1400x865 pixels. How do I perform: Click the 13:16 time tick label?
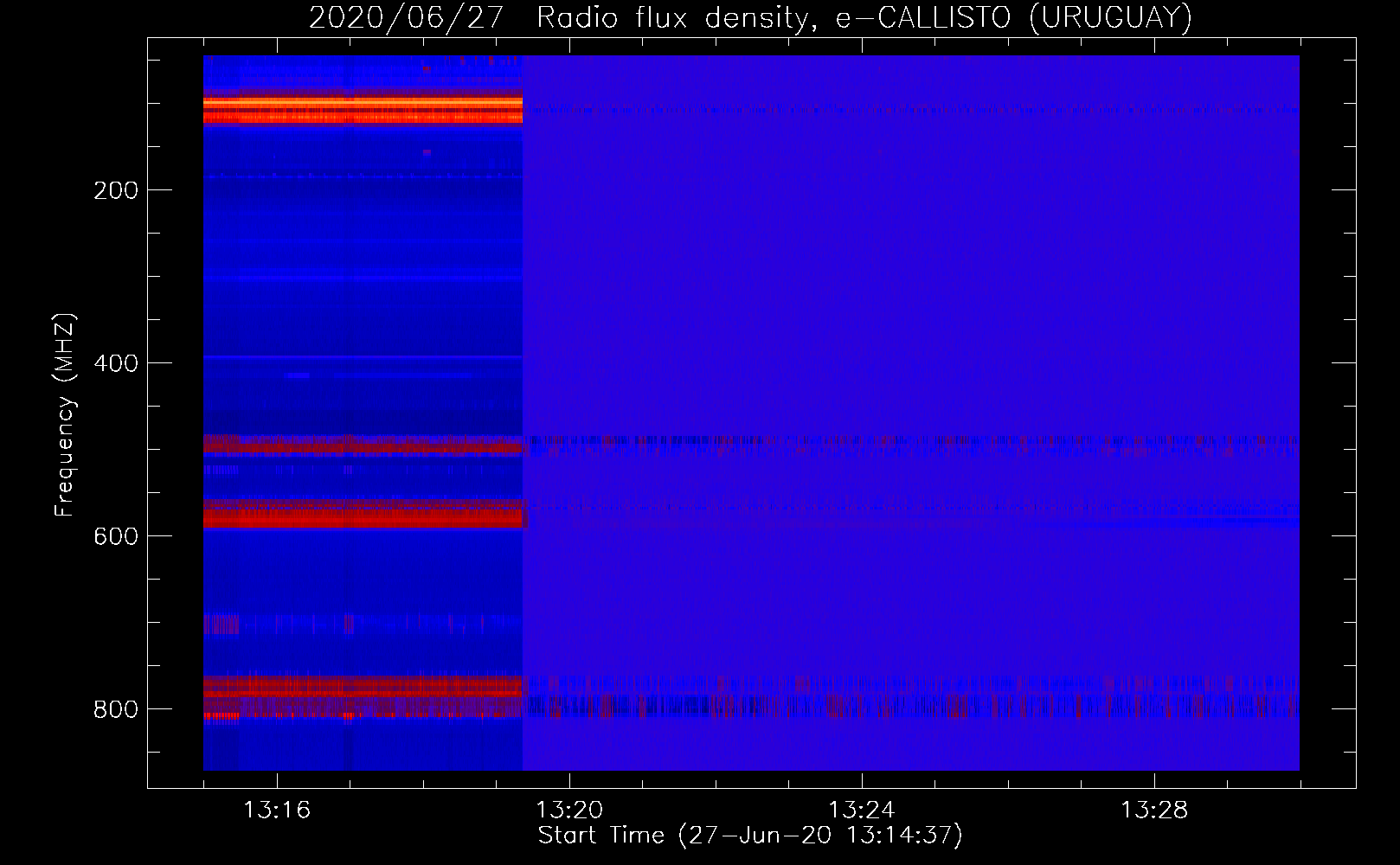point(277,810)
